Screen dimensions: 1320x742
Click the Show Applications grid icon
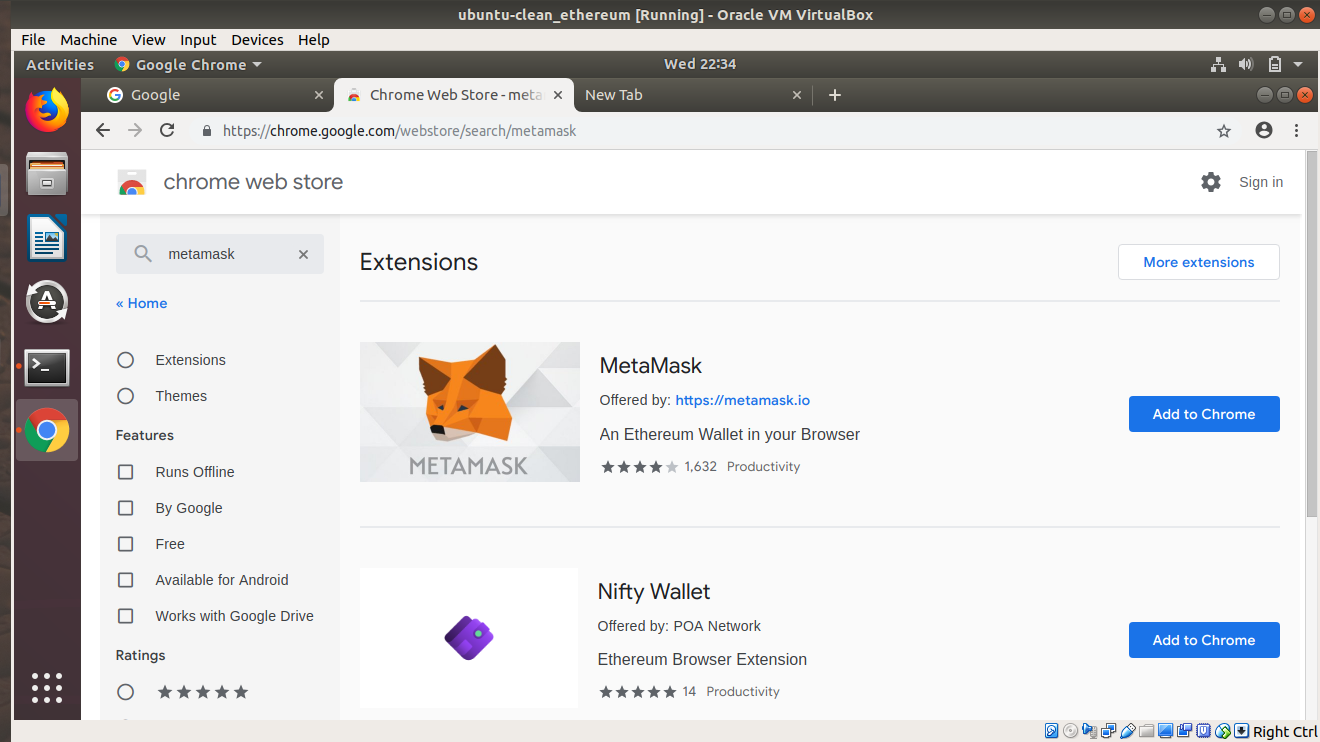coord(47,688)
